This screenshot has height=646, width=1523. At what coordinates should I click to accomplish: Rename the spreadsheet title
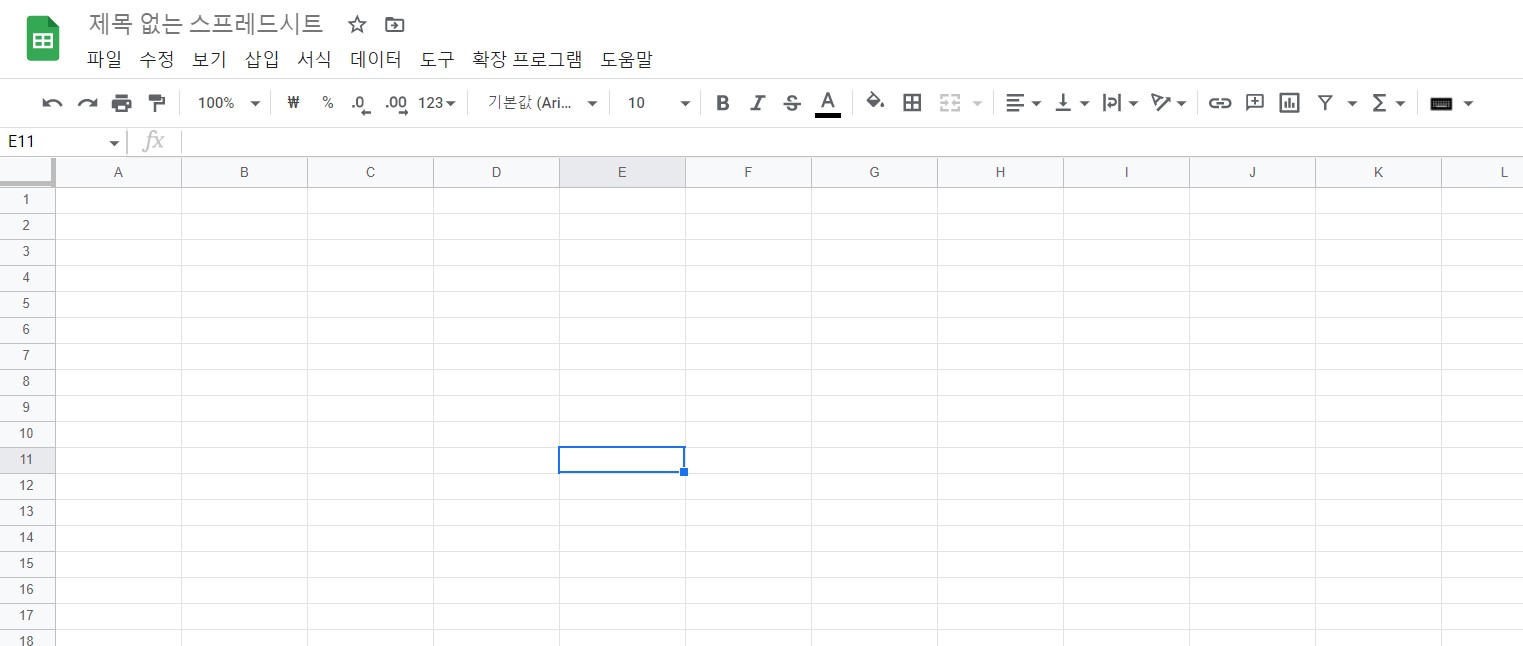(x=204, y=24)
